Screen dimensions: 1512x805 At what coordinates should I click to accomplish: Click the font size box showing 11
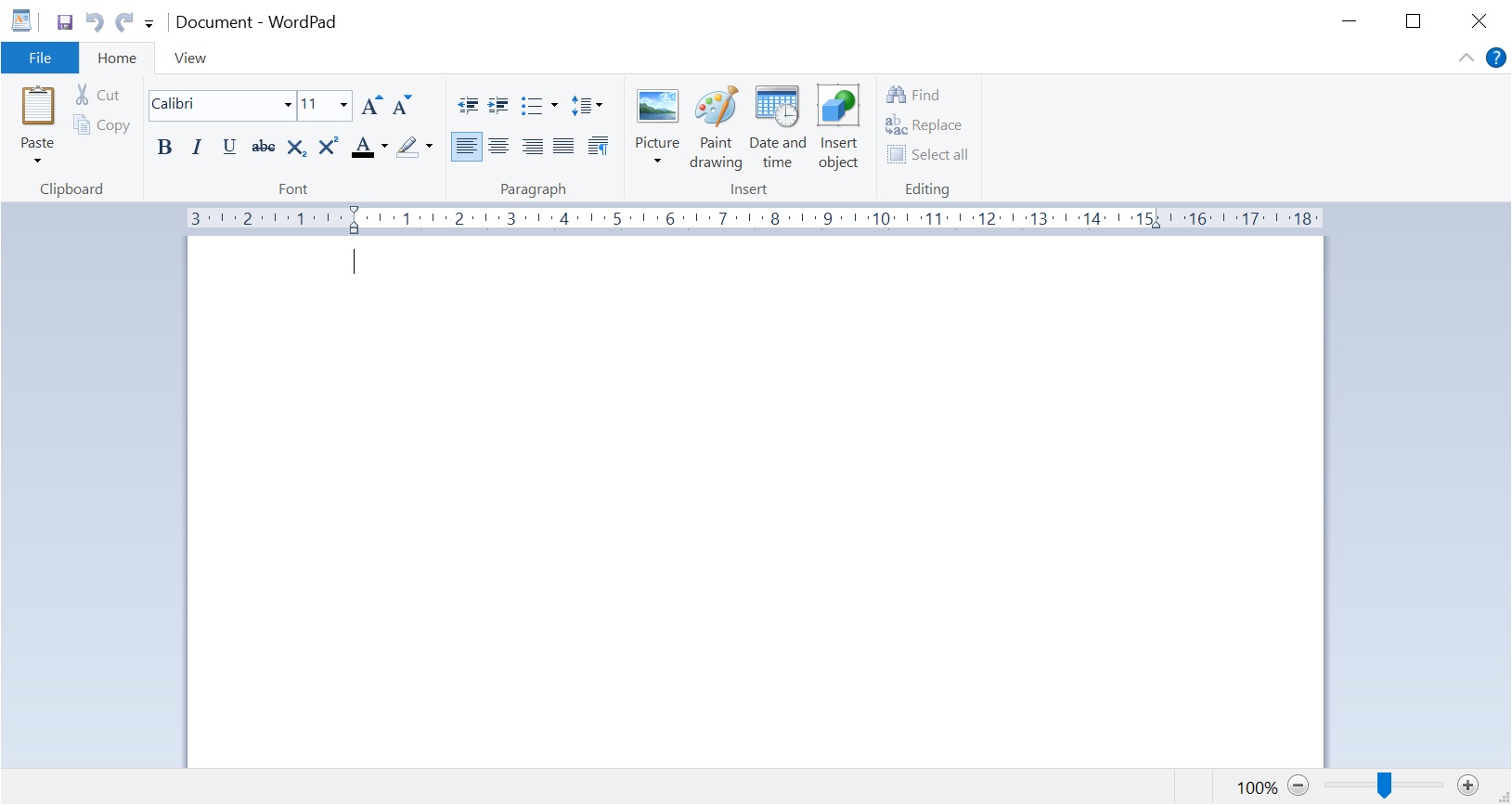317,104
